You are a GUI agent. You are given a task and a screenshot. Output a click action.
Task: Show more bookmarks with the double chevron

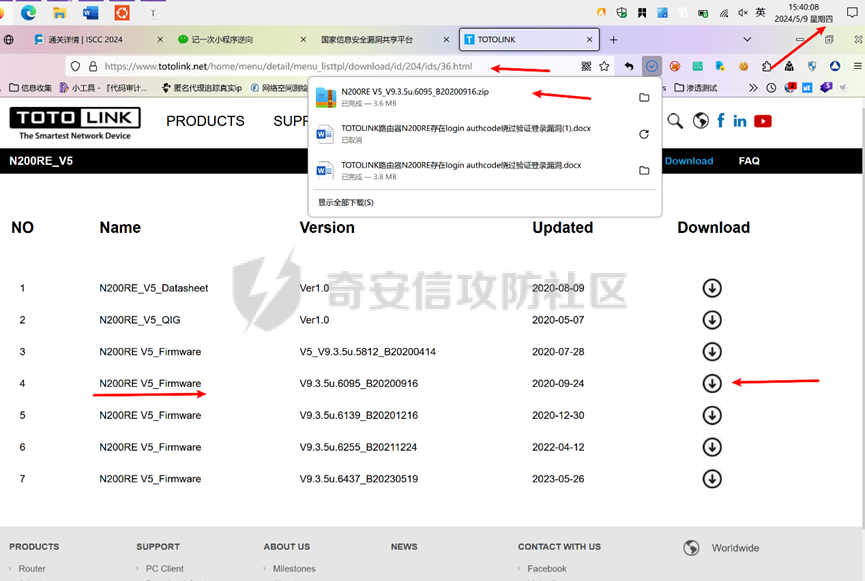click(x=753, y=88)
